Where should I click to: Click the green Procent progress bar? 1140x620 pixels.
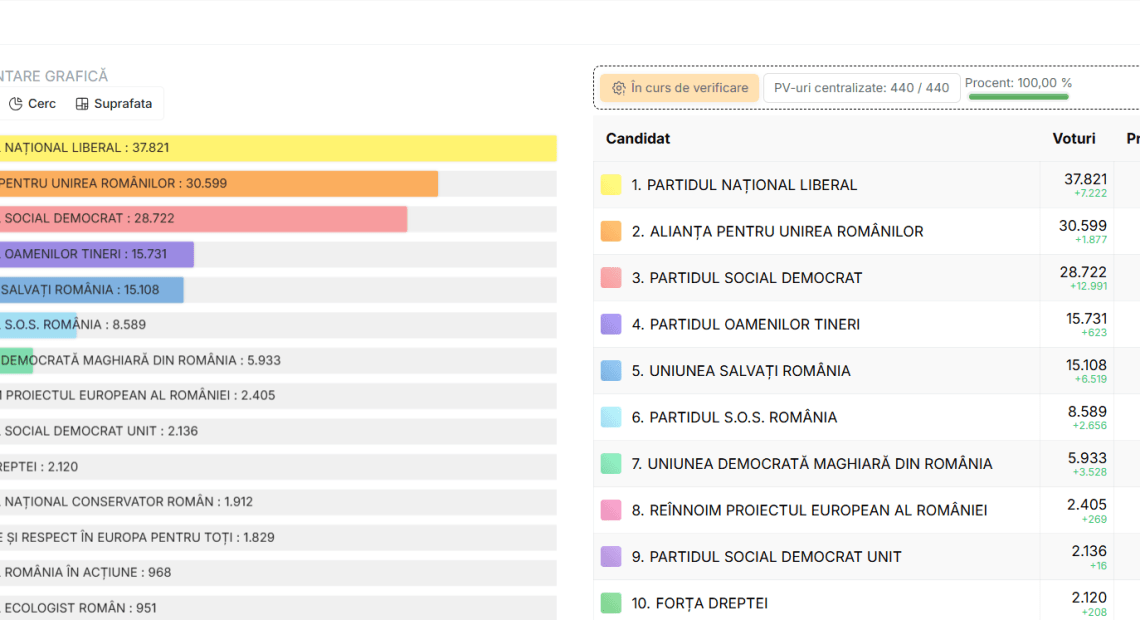pos(1018,97)
